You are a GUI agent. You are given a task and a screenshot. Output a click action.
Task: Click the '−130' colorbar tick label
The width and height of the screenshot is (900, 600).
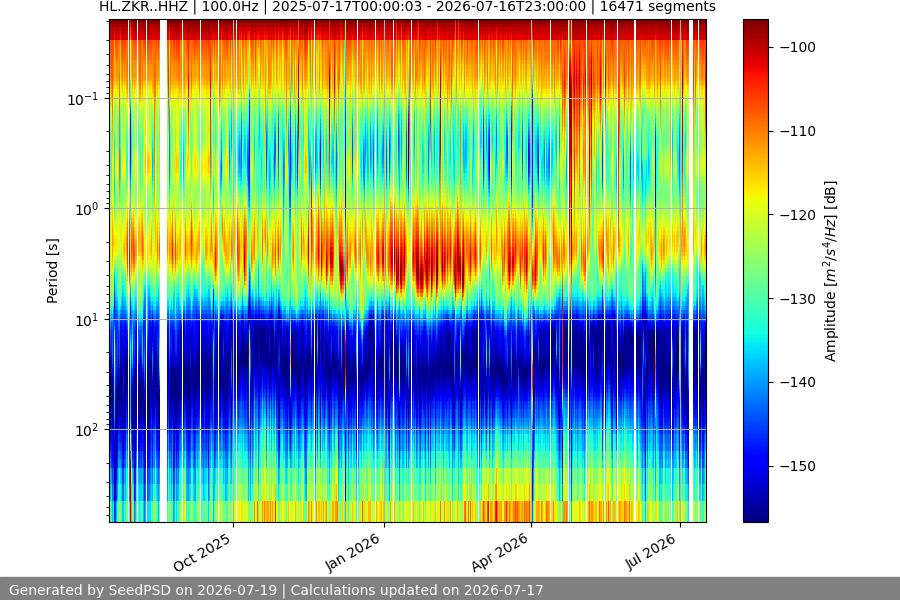pyautogui.click(x=798, y=299)
